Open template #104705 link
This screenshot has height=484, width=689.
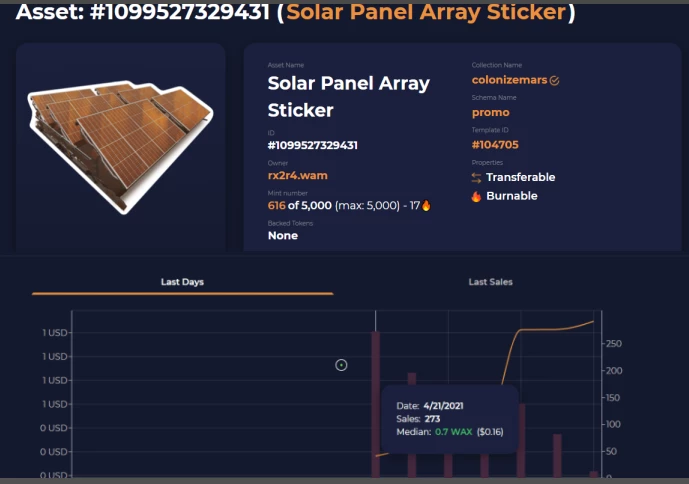pos(495,145)
